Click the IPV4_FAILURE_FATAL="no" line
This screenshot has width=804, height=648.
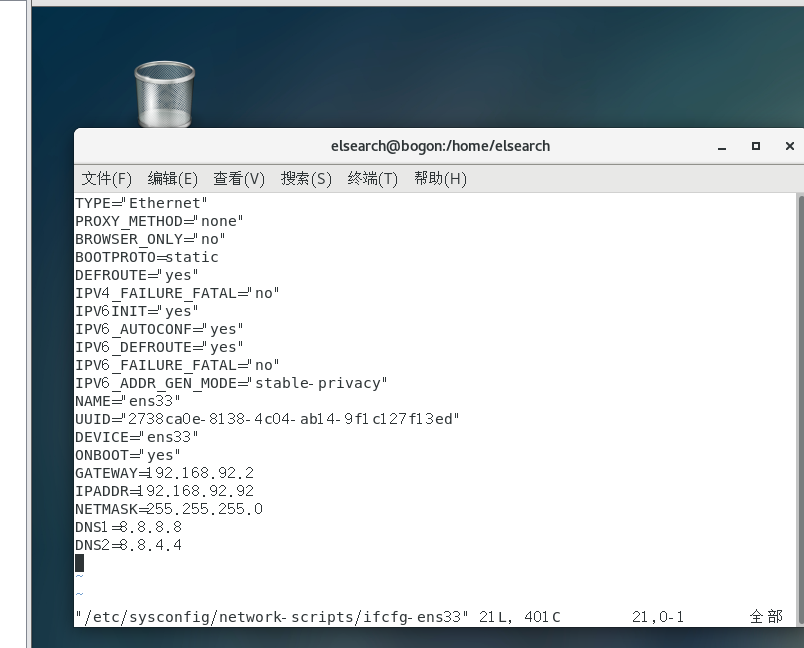(x=177, y=293)
